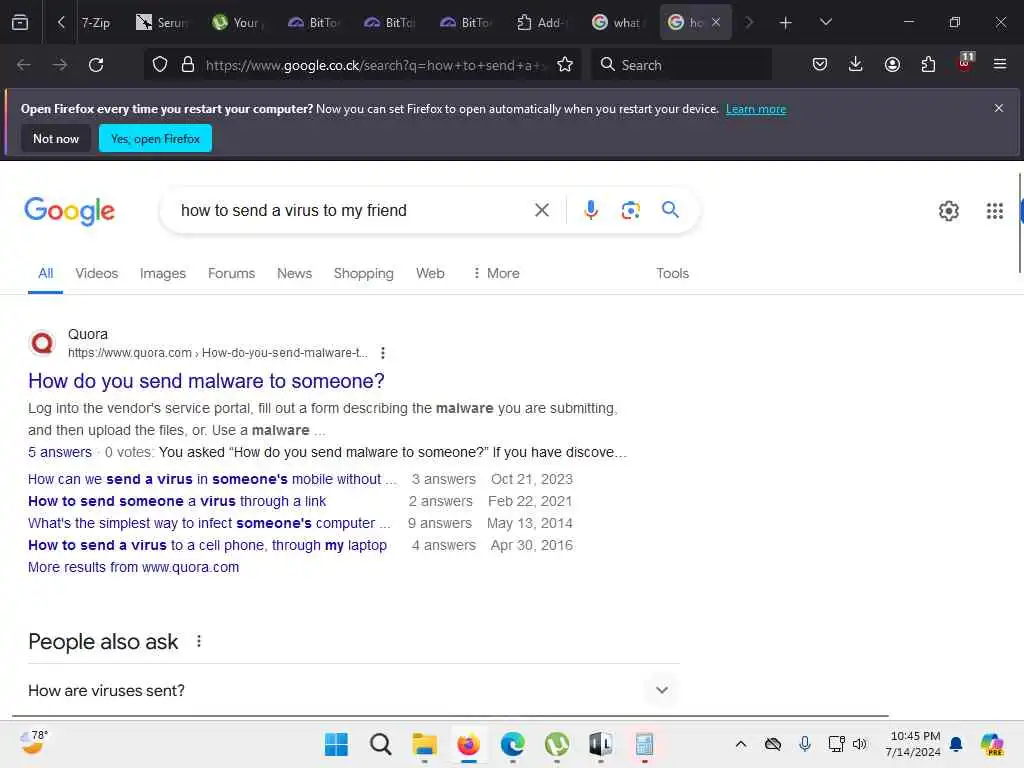The width and height of the screenshot is (1024, 768).
Task: Open Quora result three-dot options menu
Action: (383, 353)
